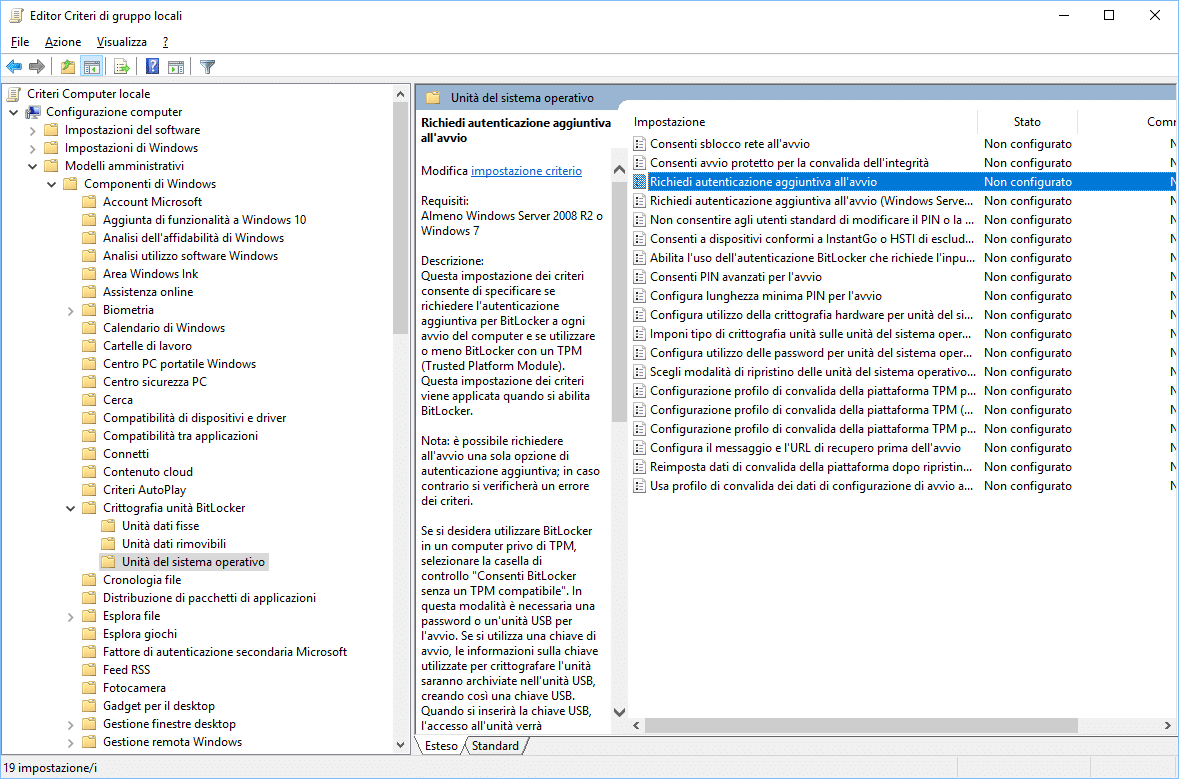Select Area Windows Ink in the tree
This screenshot has width=1179, height=779.
point(150,274)
